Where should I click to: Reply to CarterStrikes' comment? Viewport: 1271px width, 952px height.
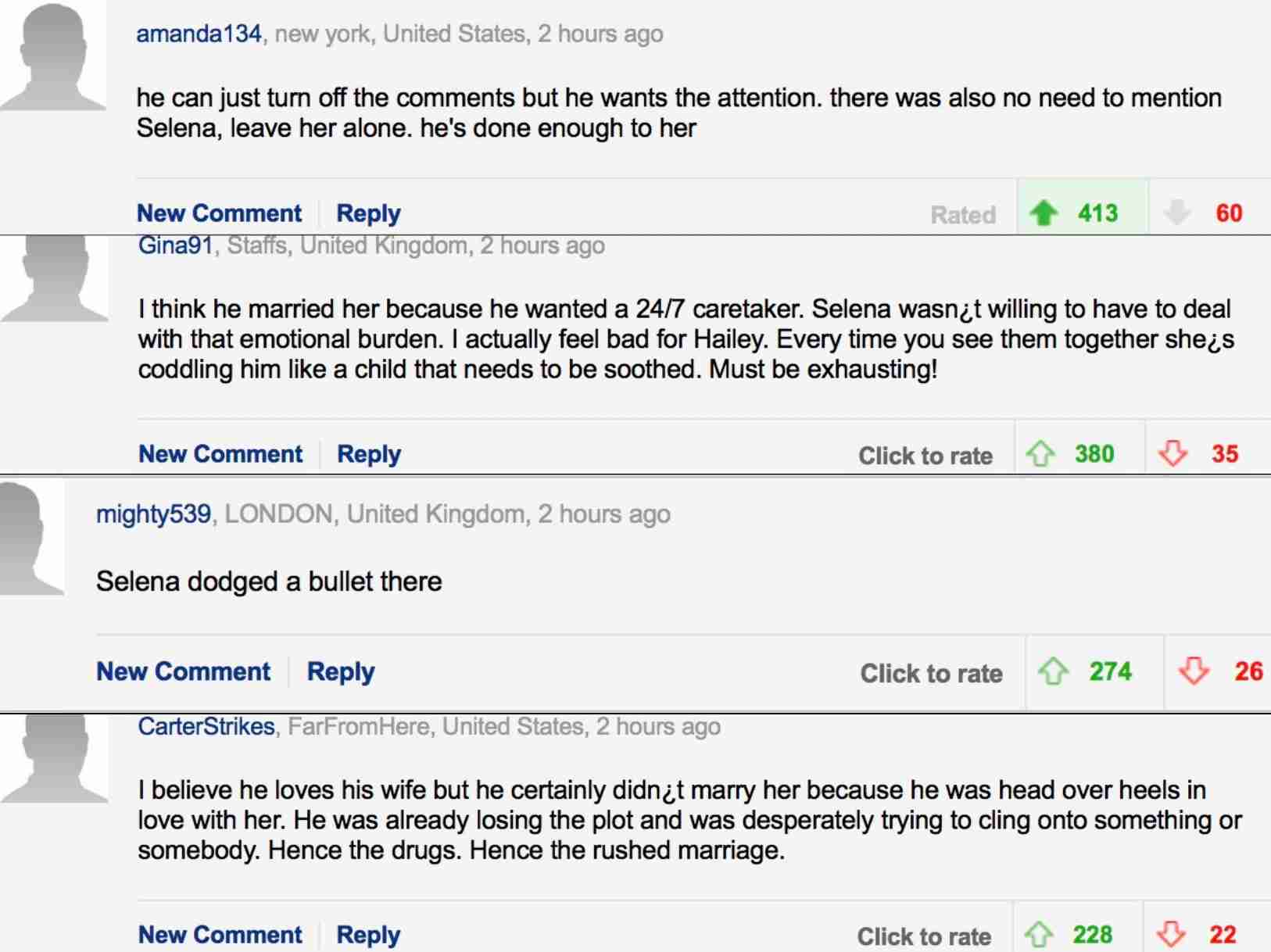pos(368,935)
